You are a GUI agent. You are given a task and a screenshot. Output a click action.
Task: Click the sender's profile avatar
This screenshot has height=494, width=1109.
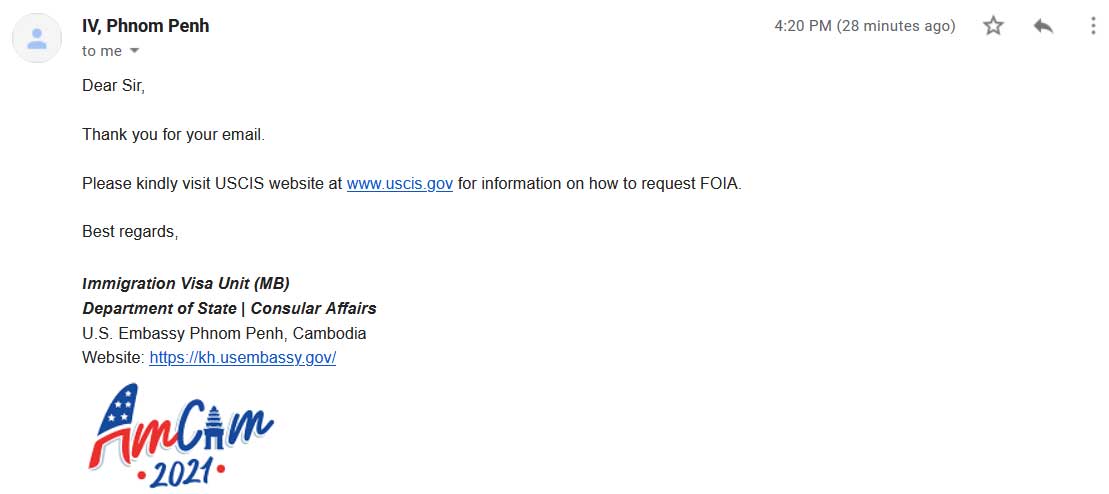pos(37,38)
